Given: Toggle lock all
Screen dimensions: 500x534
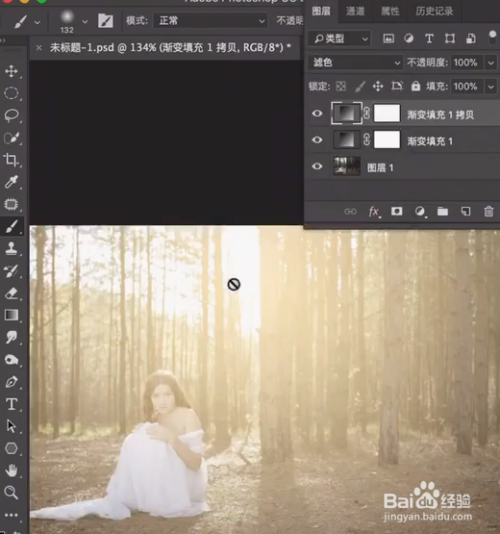Looking at the screenshot, I should click(416, 86).
